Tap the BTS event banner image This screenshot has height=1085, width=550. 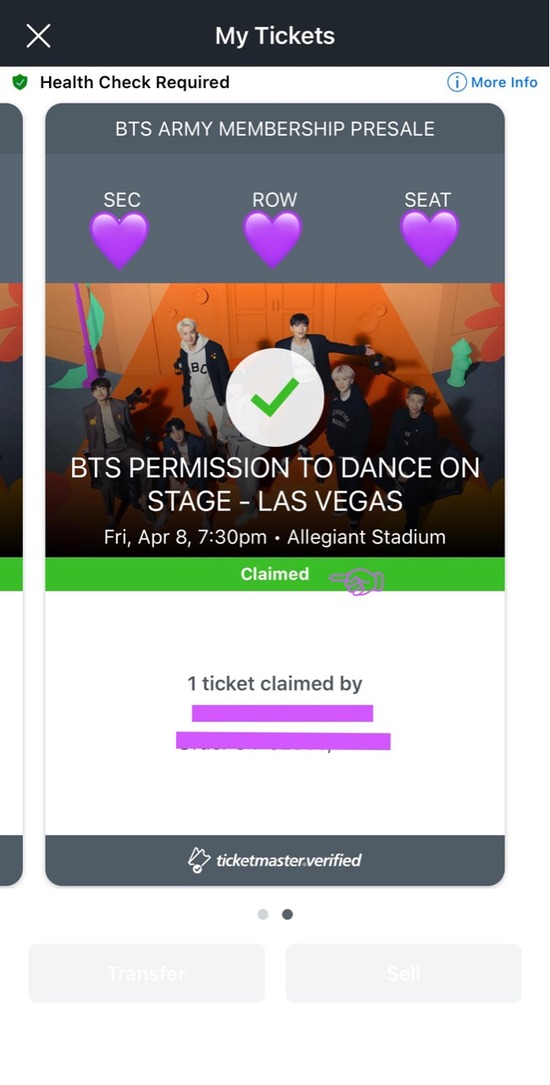(x=275, y=420)
